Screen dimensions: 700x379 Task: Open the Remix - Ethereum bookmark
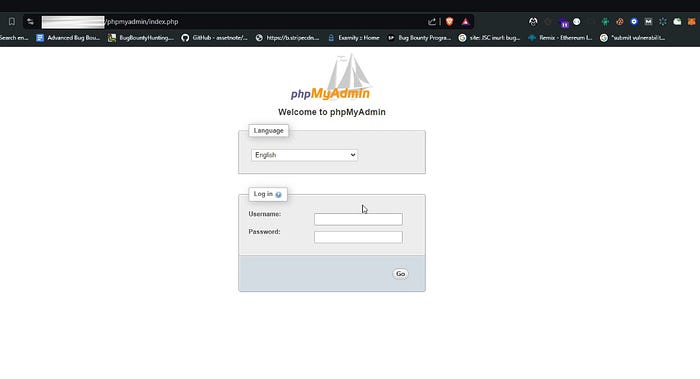[x=560, y=38]
